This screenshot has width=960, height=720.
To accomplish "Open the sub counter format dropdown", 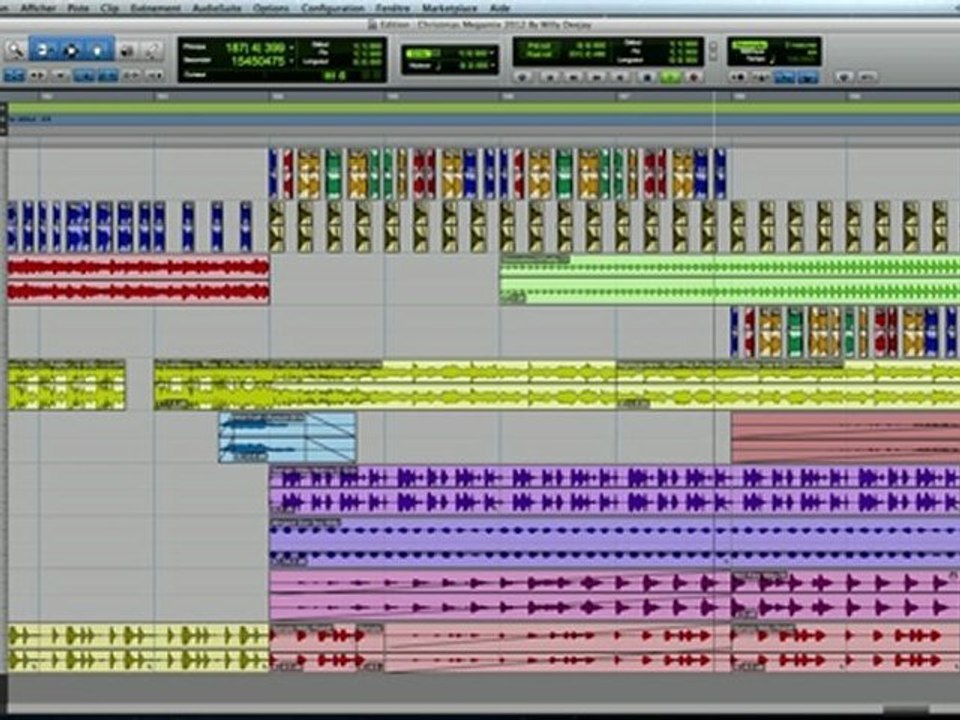I will (x=291, y=61).
